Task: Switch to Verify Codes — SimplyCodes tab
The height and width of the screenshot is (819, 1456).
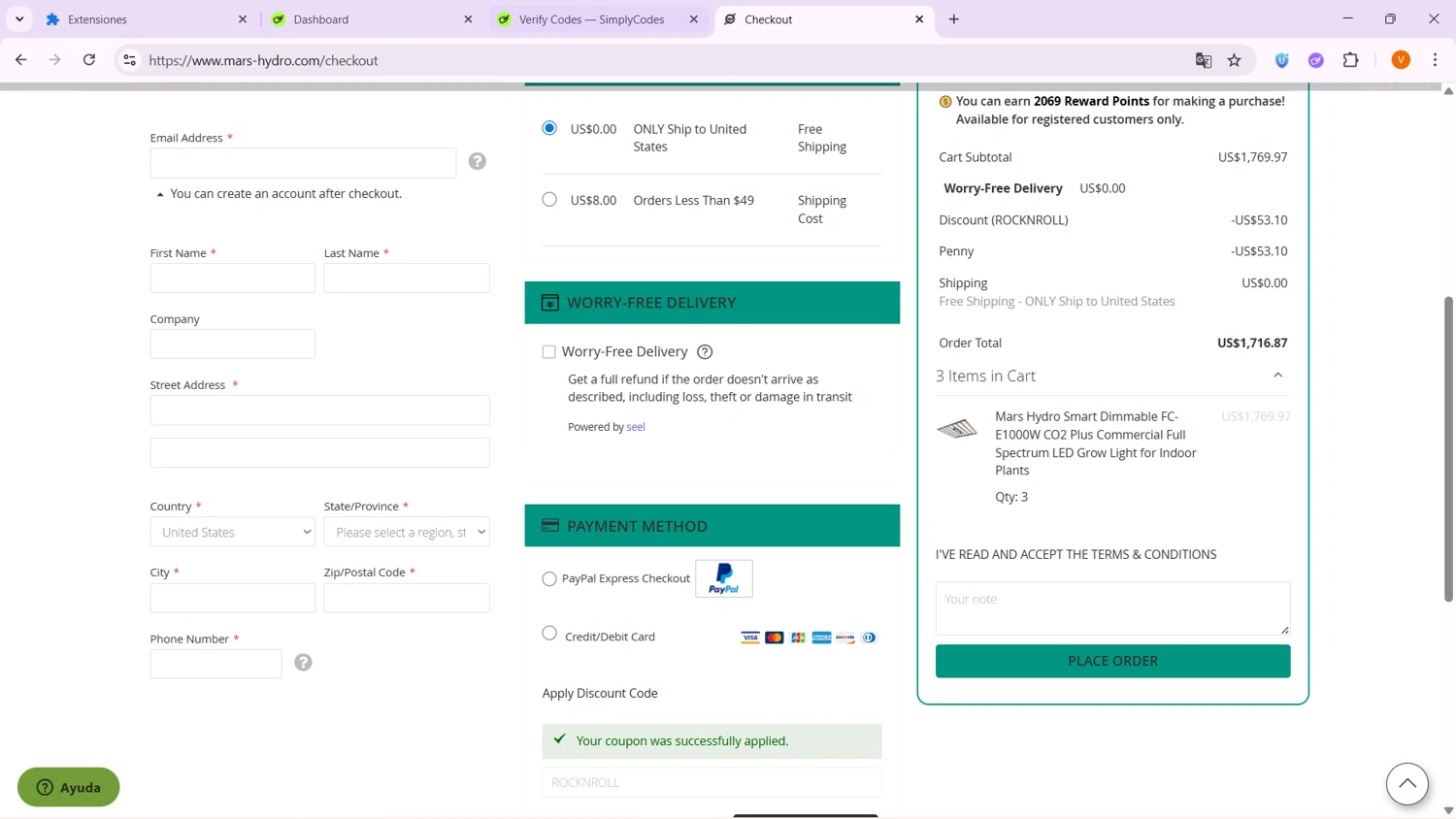Action: click(x=599, y=19)
